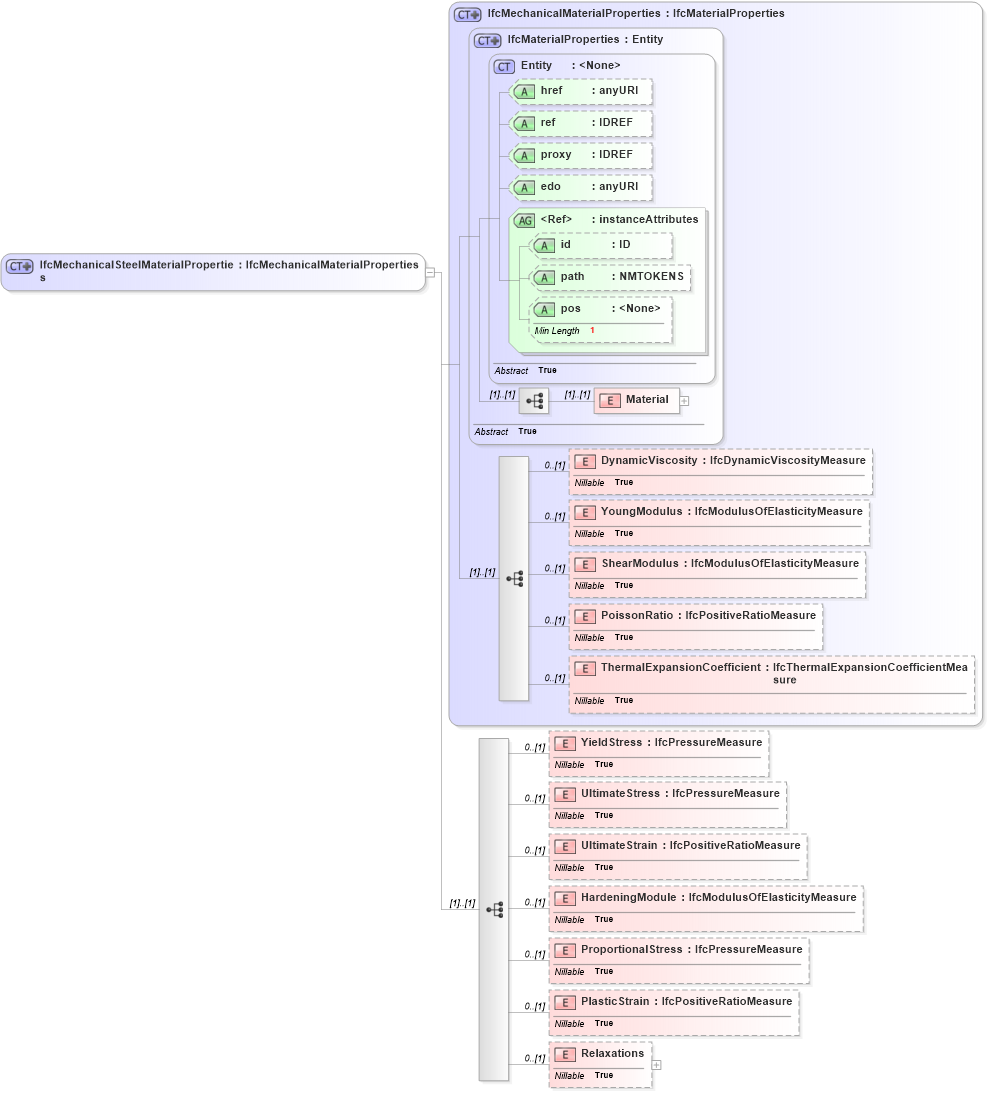
Task: Click the E icon of ThermalExpansionCoefficient
Action: pyautogui.click(x=585, y=668)
